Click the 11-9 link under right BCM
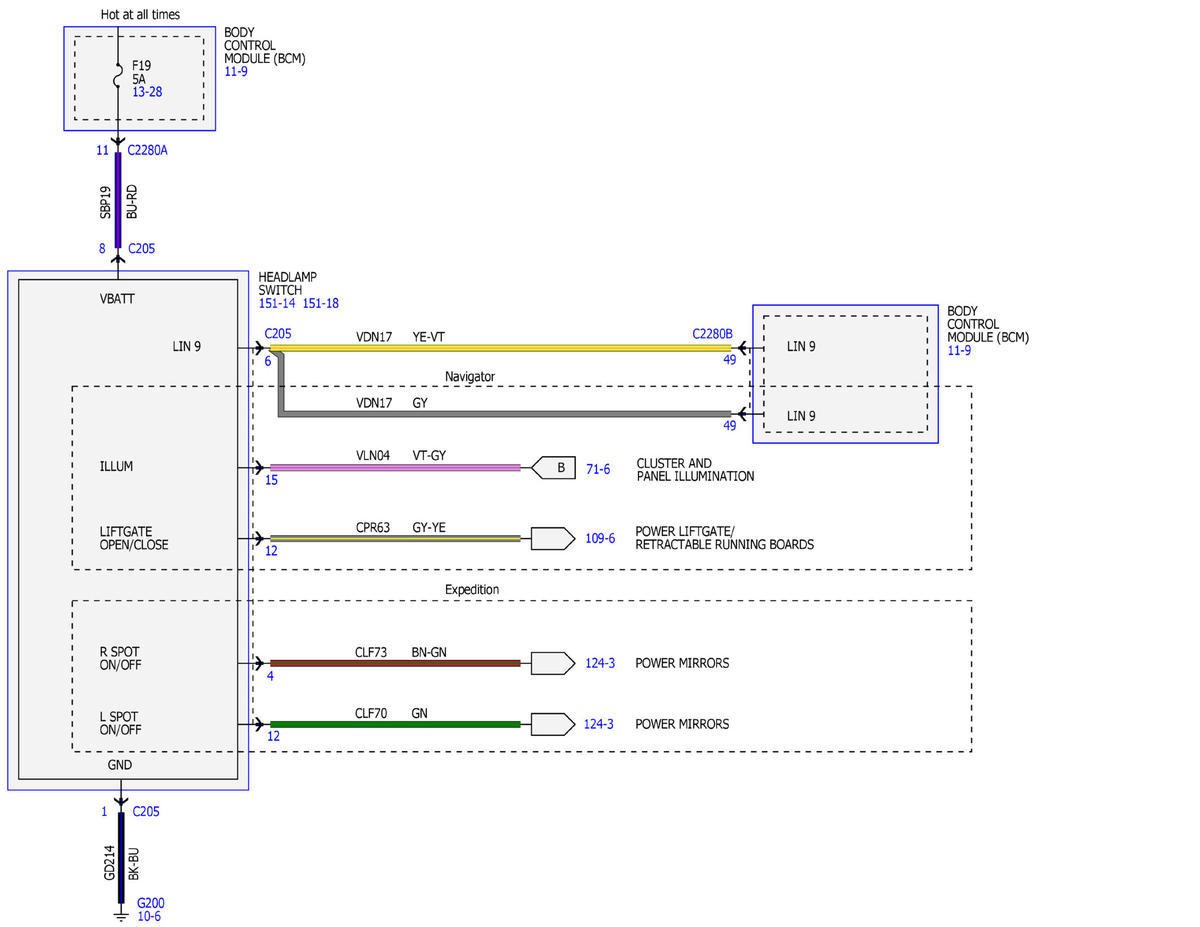The width and height of the screenshot is (1200, 927). [x=959, y=351]
